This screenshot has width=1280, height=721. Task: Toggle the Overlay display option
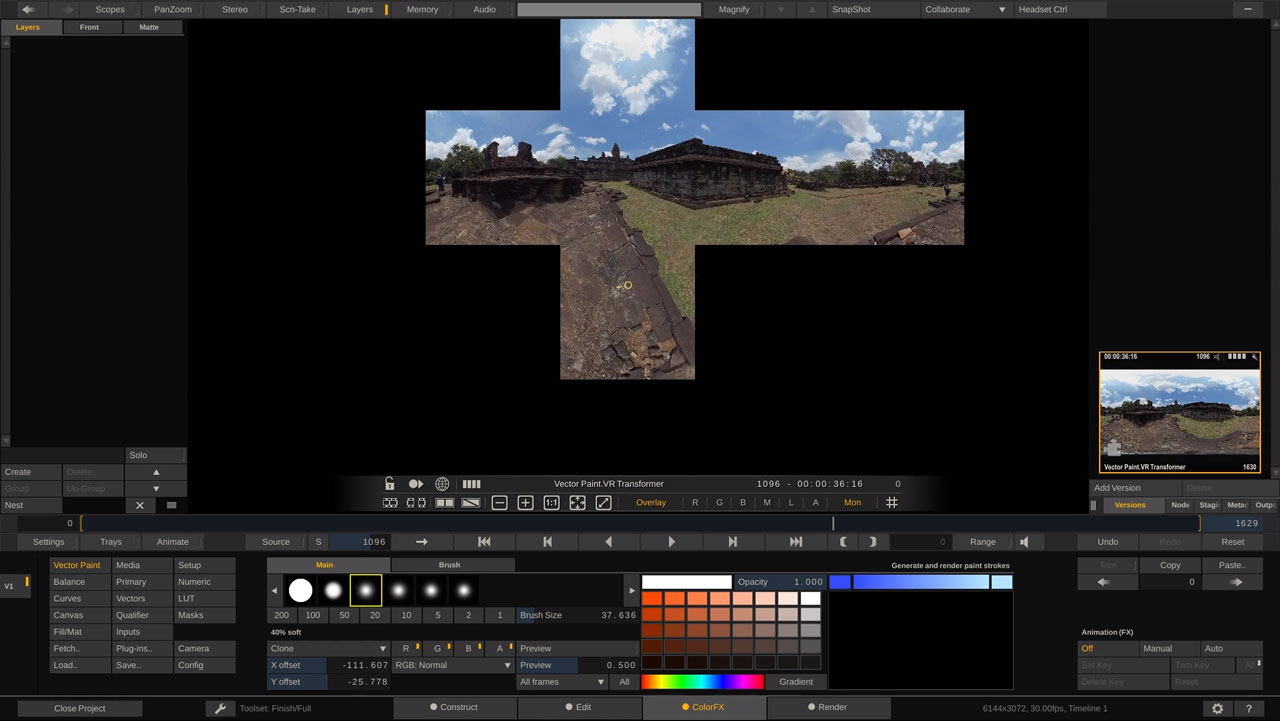[651, 502]
